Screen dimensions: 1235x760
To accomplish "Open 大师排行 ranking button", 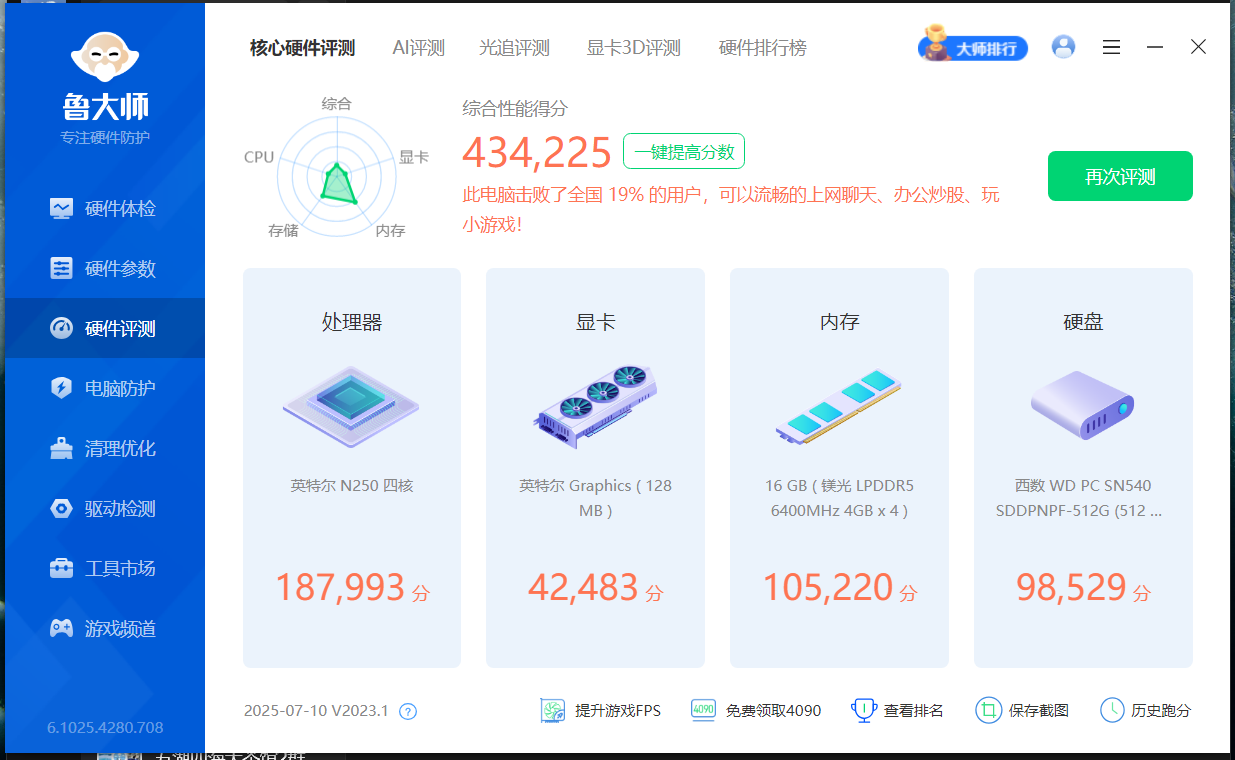I will coord(973,47).
